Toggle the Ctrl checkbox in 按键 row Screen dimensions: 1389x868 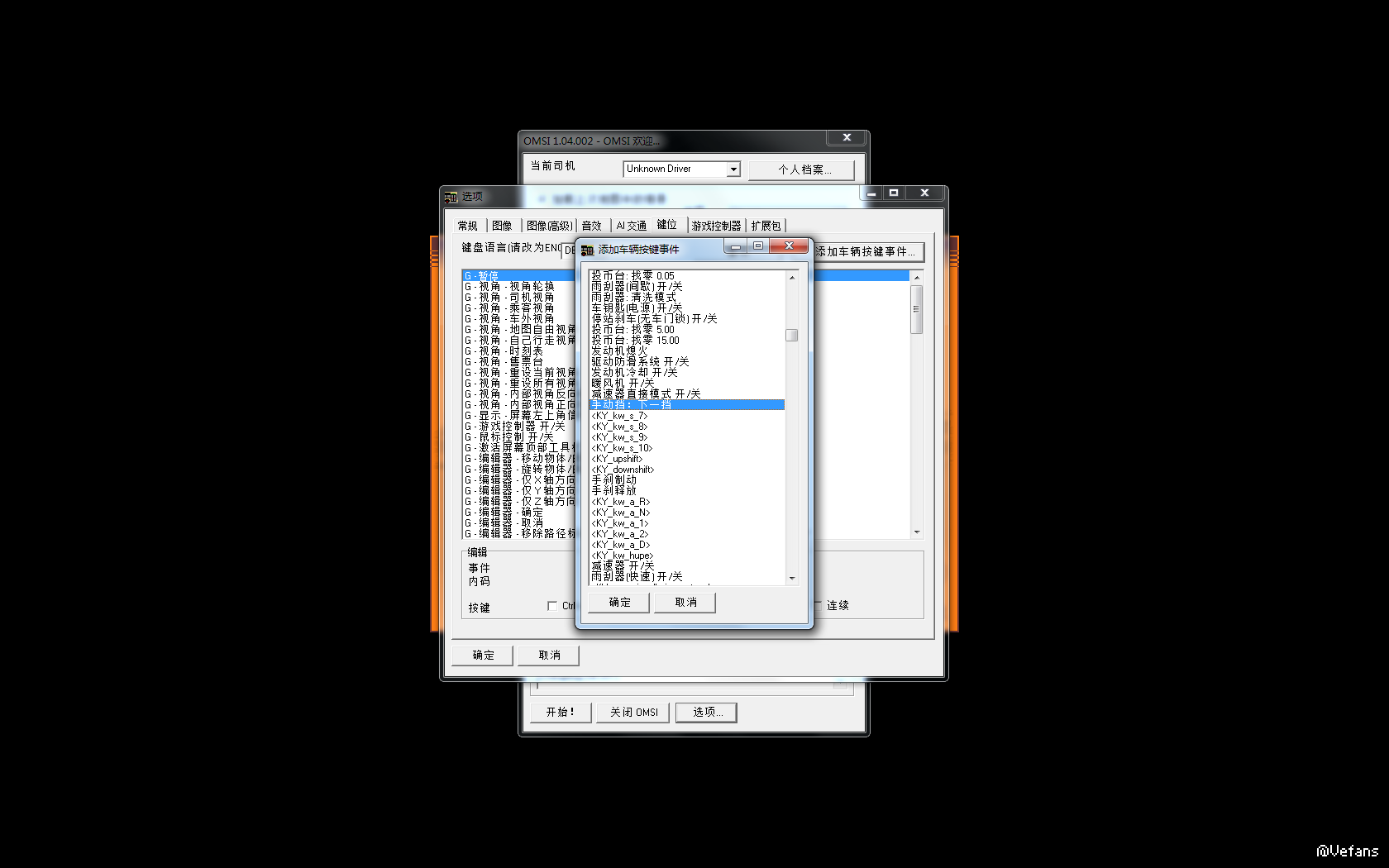click(552, 606)
